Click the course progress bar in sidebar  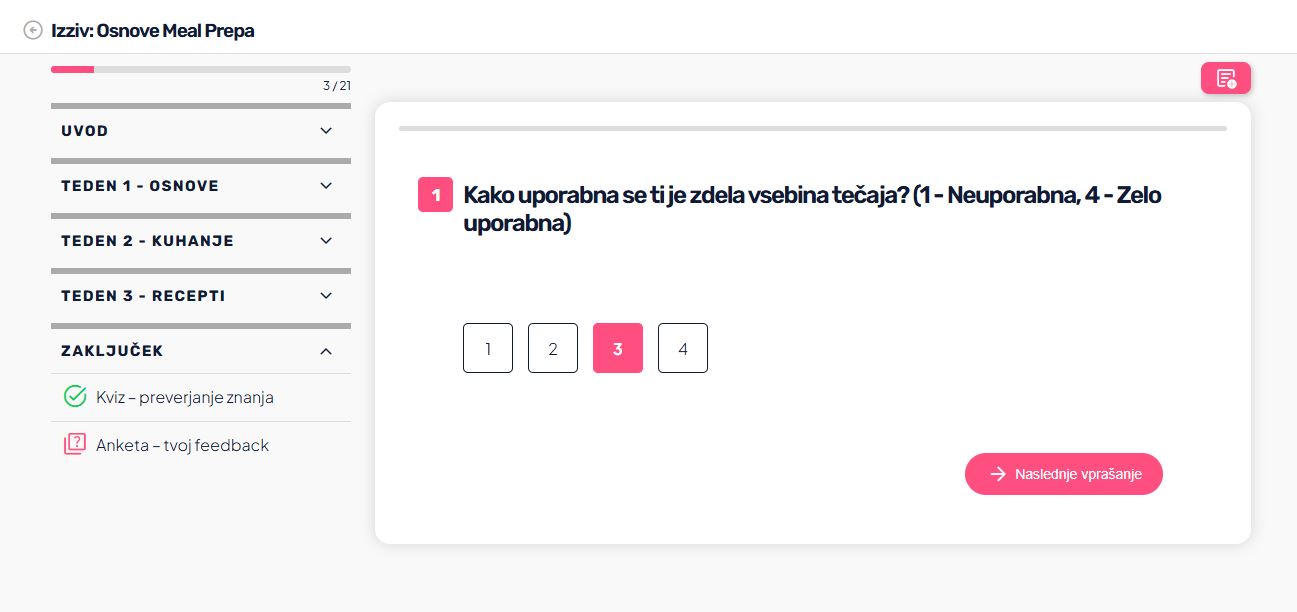click(201, 69)
